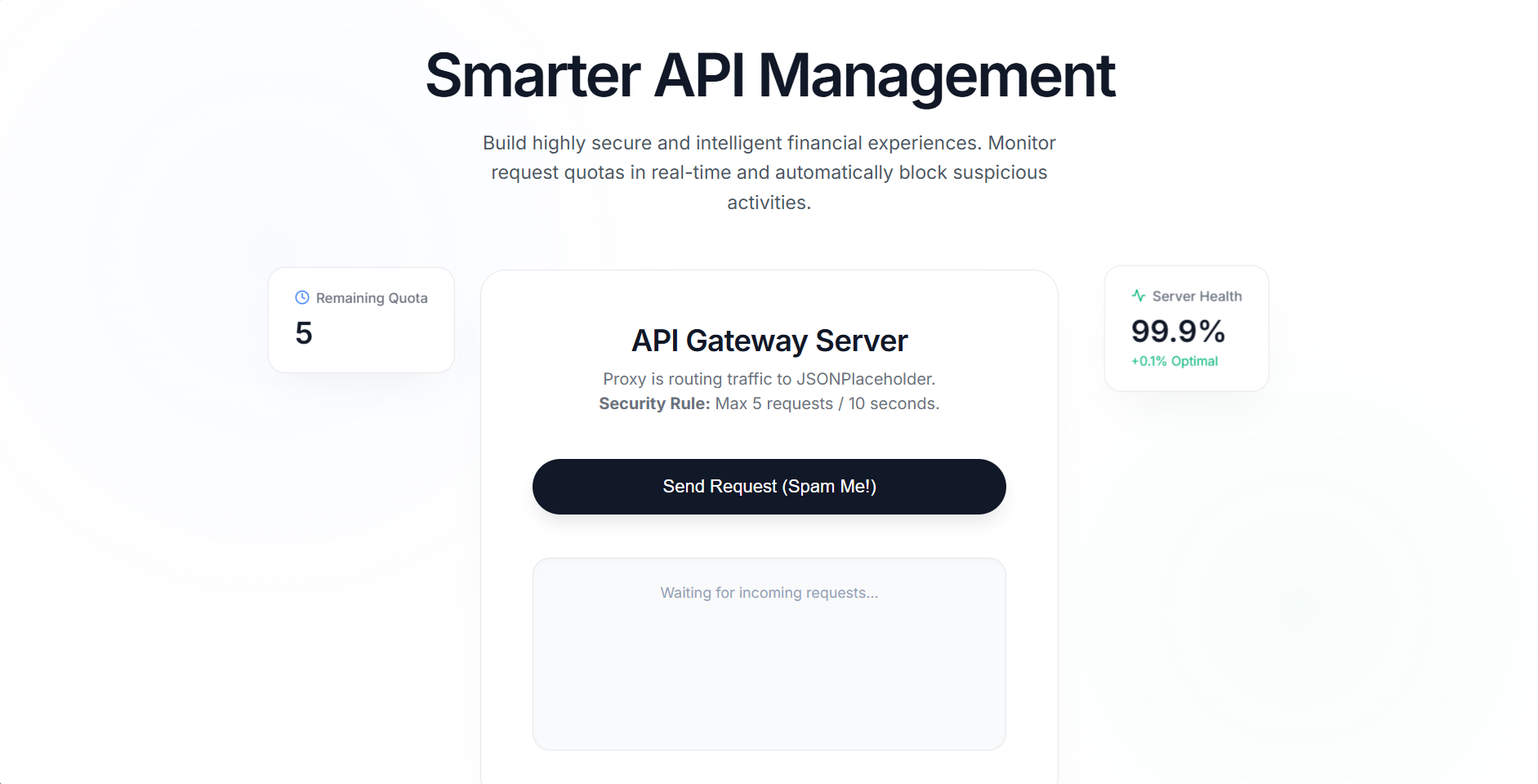This screenshot has height=784, width=1538.
Task: Click the Build highly secure description paragraph
Action: [769, 172]
